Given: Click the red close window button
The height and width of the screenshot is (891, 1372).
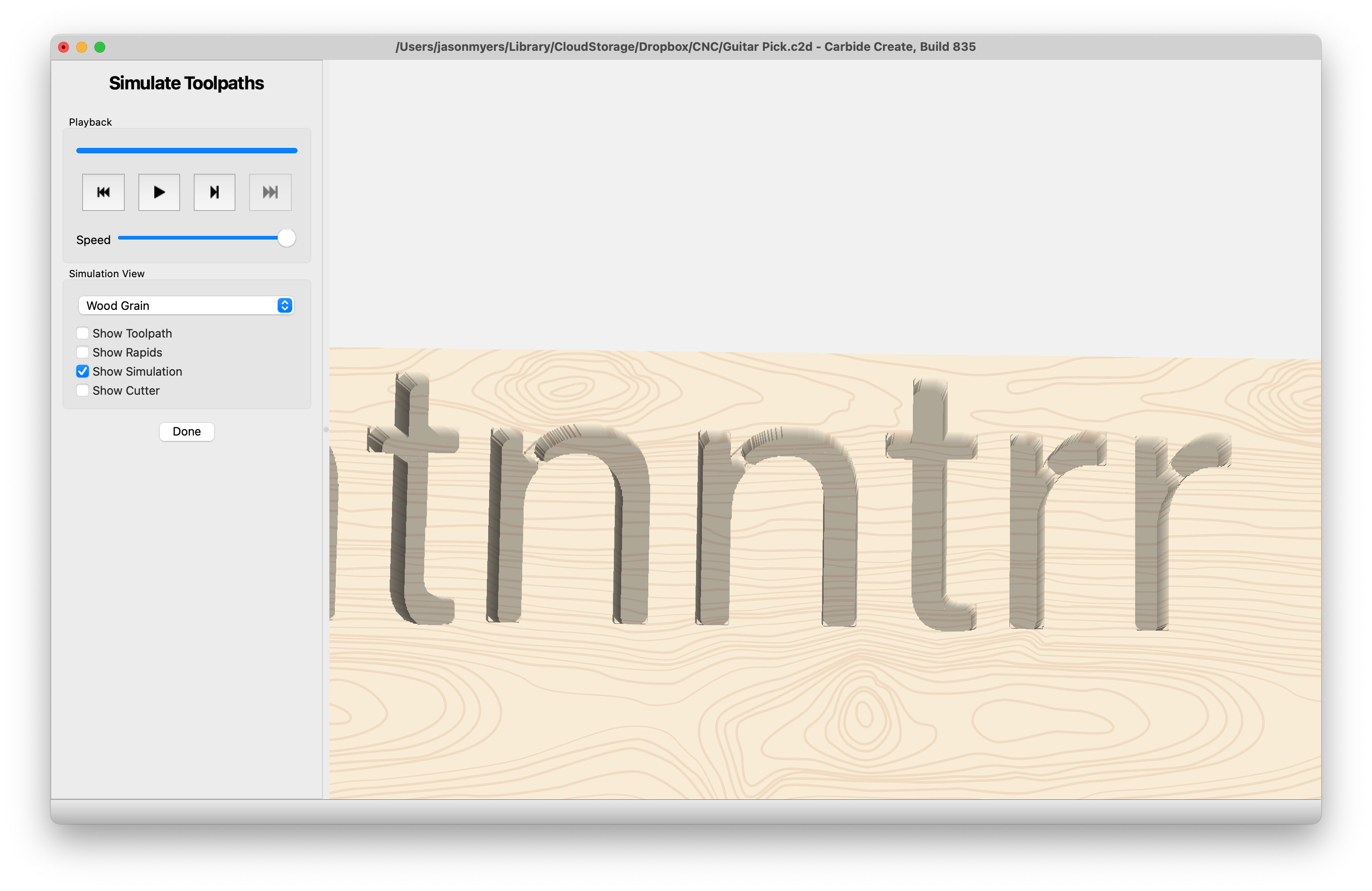Looking at the screenshot, I should coord(64,47).
